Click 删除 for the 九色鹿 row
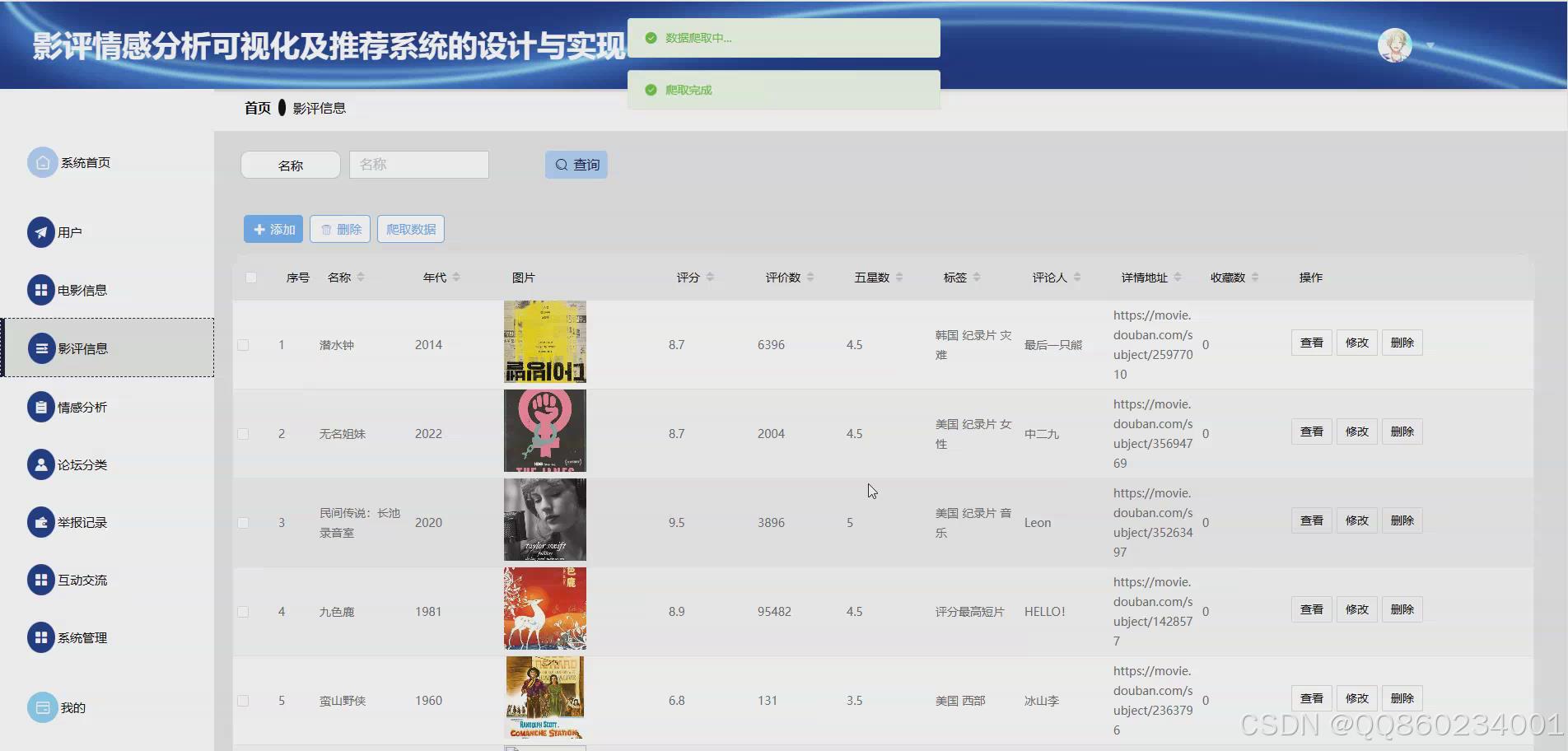The height and width of the screenshot is (751, 1568). 1402,609
